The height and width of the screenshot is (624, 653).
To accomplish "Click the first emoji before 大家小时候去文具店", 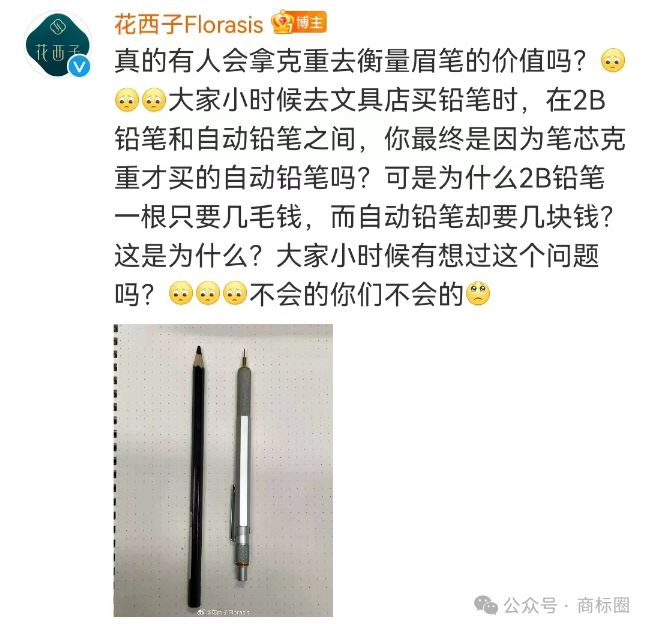I will point(127,100).
